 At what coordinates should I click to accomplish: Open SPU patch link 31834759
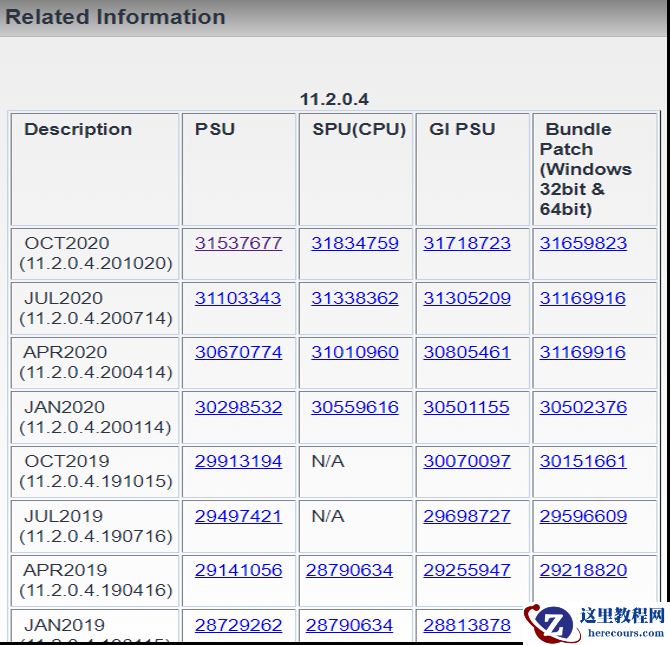[354, 243]
